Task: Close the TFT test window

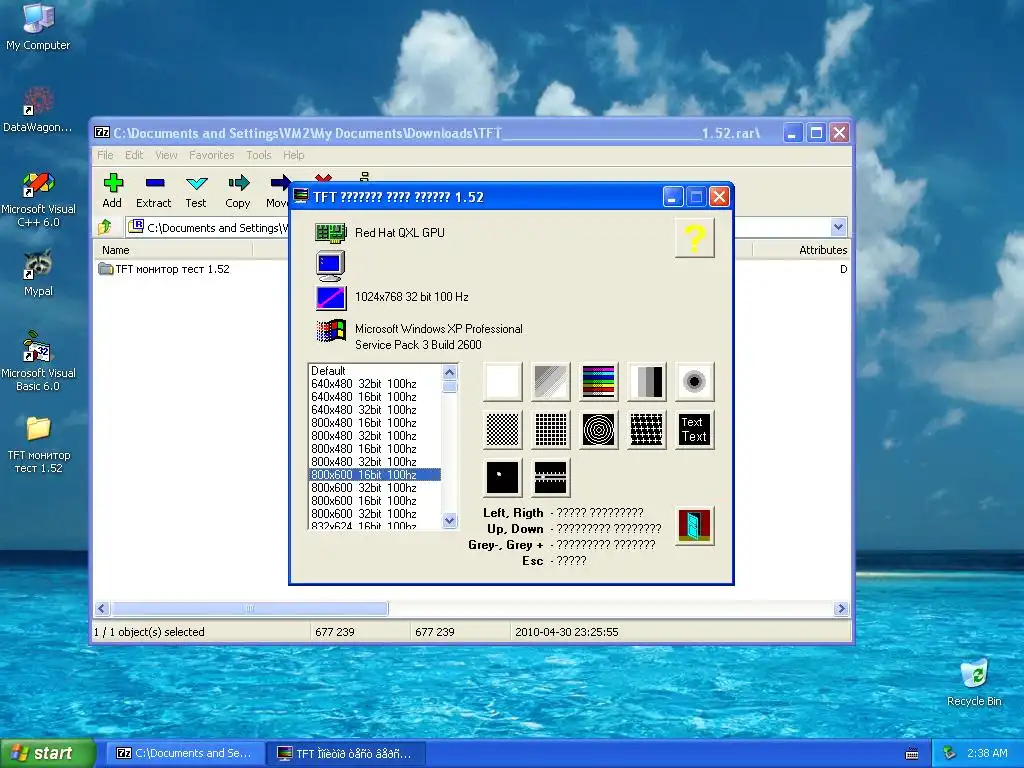Action: click(x=719, y=197)
